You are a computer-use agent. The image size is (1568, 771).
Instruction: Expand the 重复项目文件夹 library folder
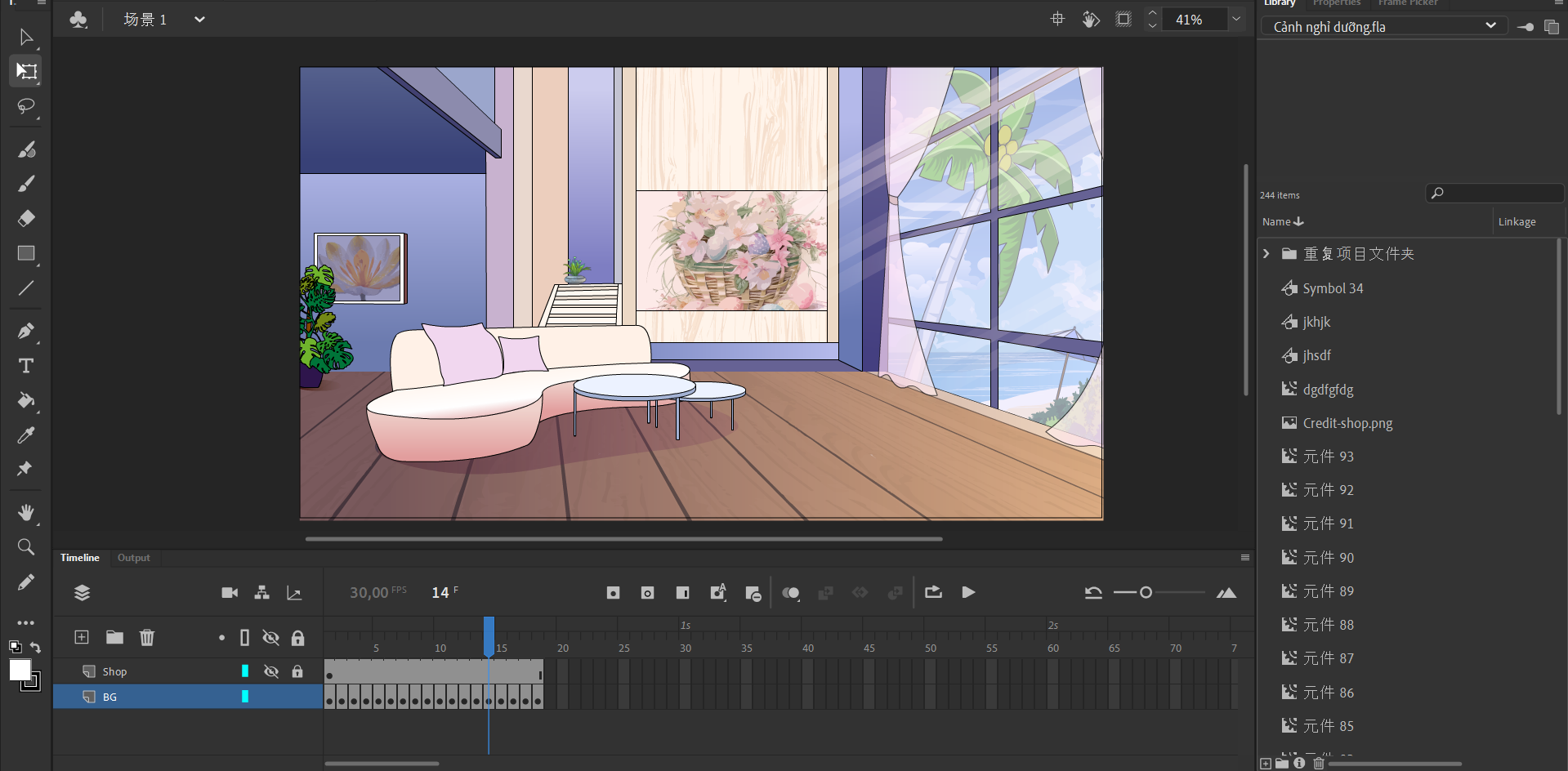(1266, 254)
